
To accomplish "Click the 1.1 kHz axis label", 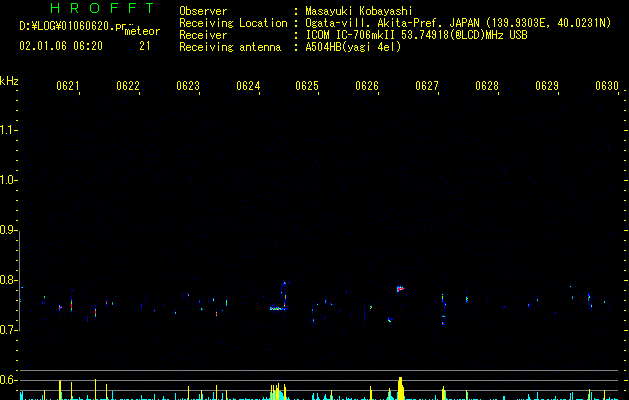I will 8,130.
